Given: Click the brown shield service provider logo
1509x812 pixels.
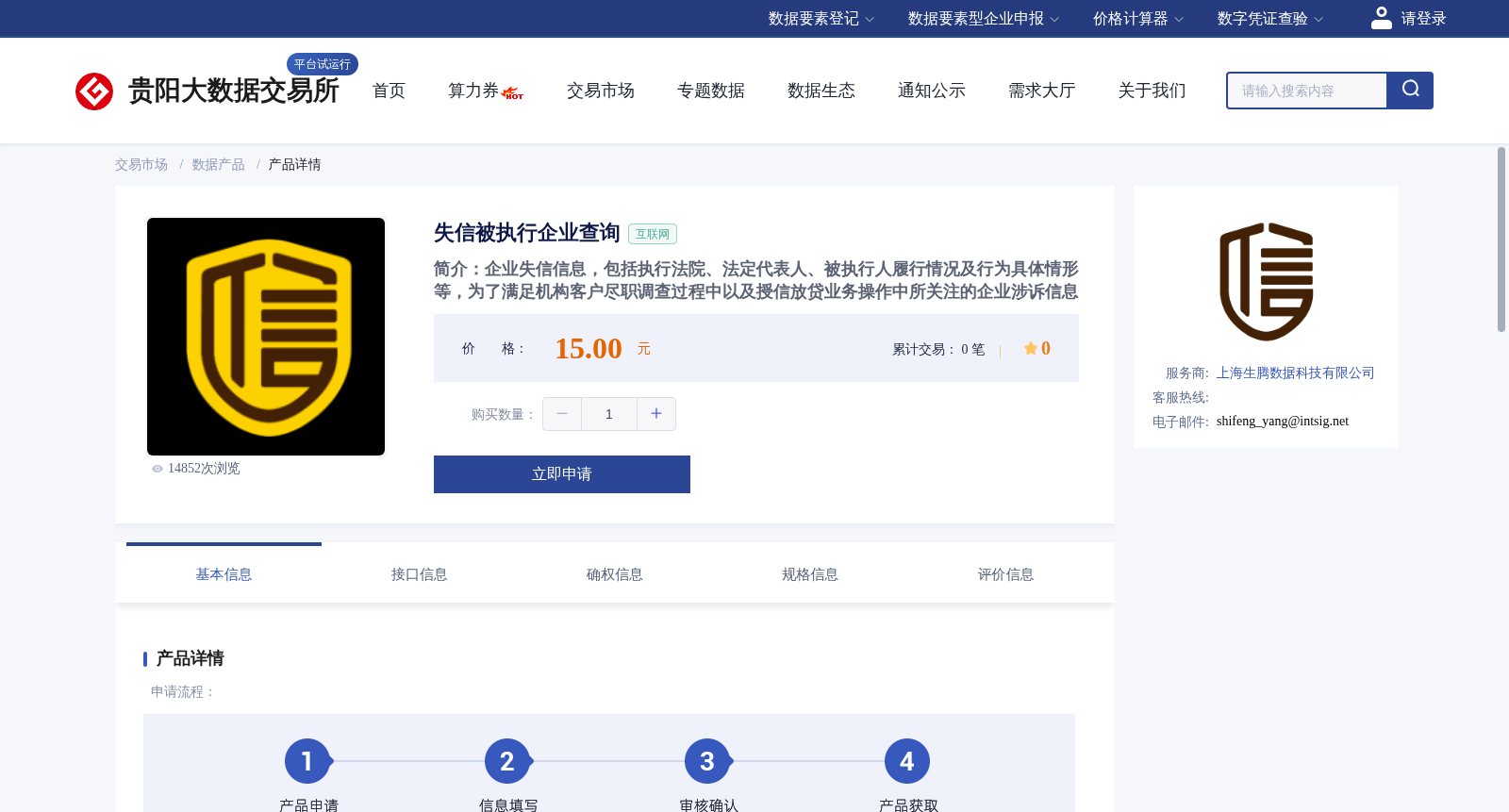Looking at the screenshot, I should pos(1266,281).
